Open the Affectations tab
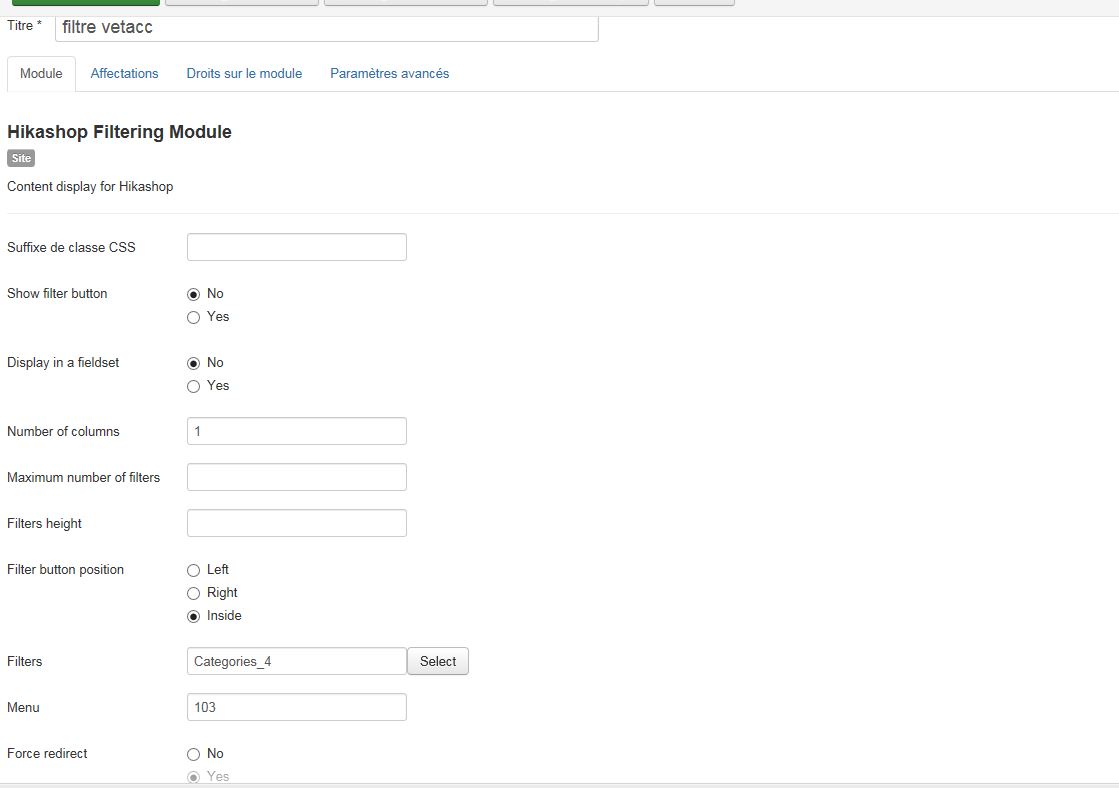1119x788 pixels. pyautogui.click(x=124, y=74)
